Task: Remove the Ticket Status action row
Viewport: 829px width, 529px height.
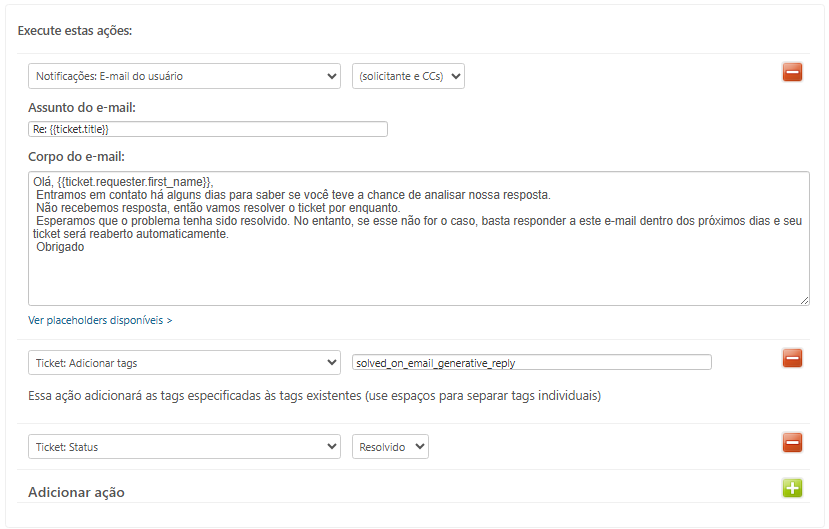Action: pos(792,442)
